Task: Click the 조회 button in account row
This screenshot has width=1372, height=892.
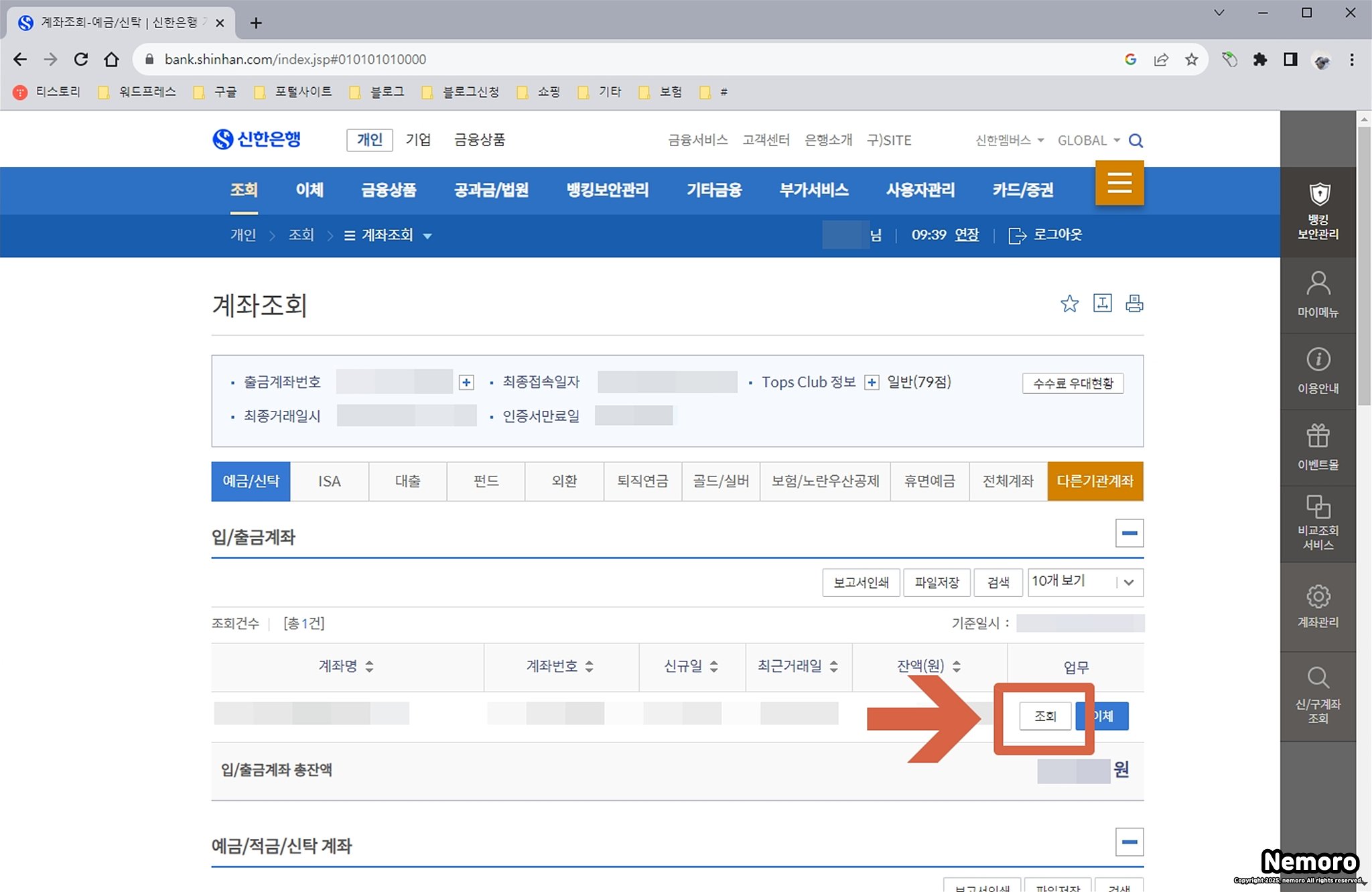Action: (x=1044, y=716)
